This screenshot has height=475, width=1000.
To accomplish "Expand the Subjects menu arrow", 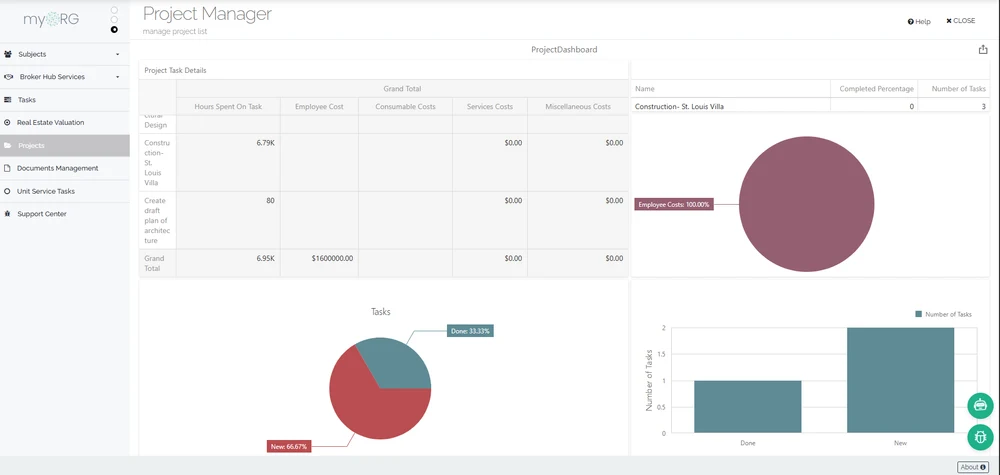I will (x=117, y=55).
